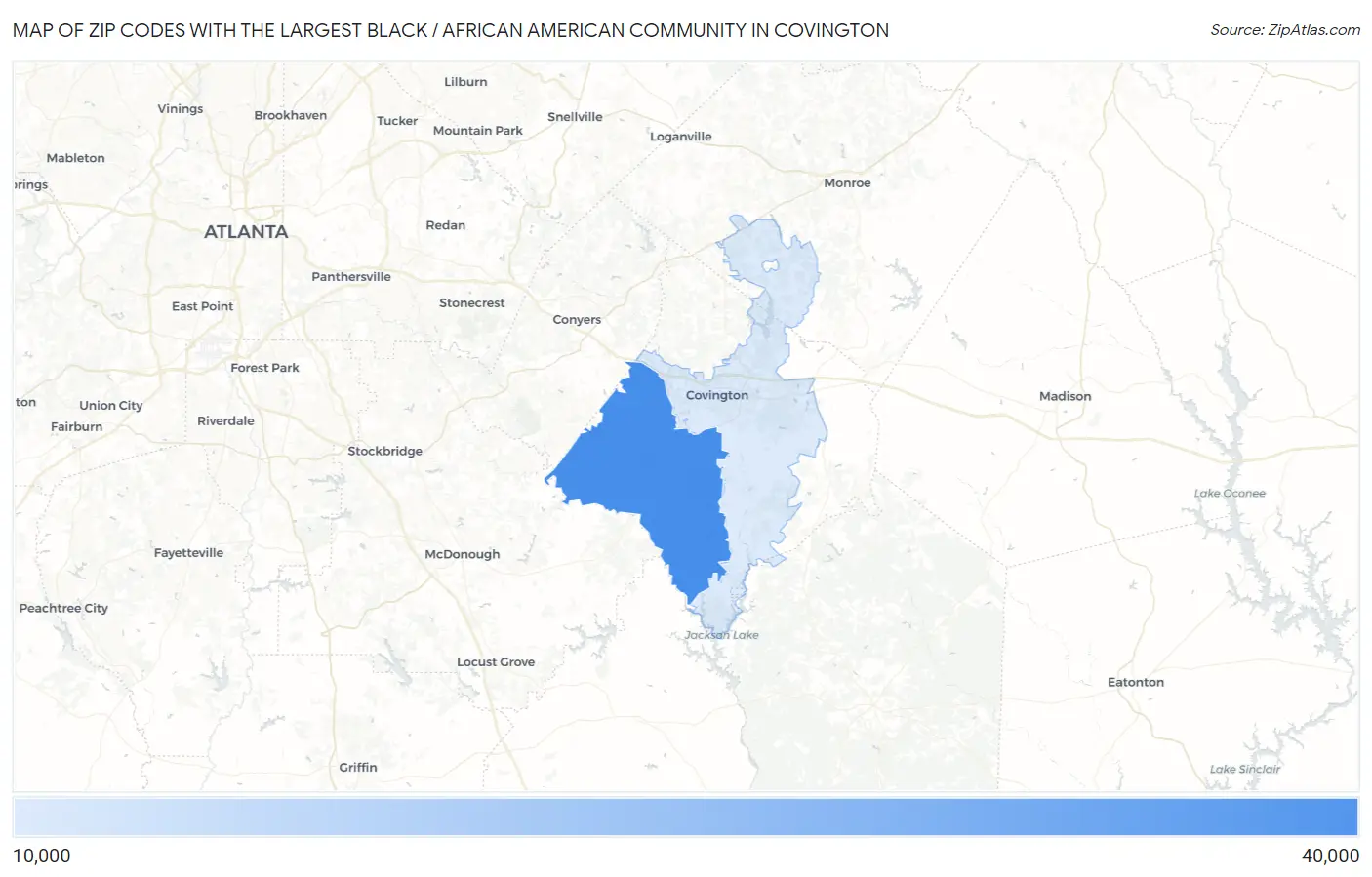This screenshot has width=1372, height=877.
Task: Click the Locust Grove map label
Action: coord(496,662)
